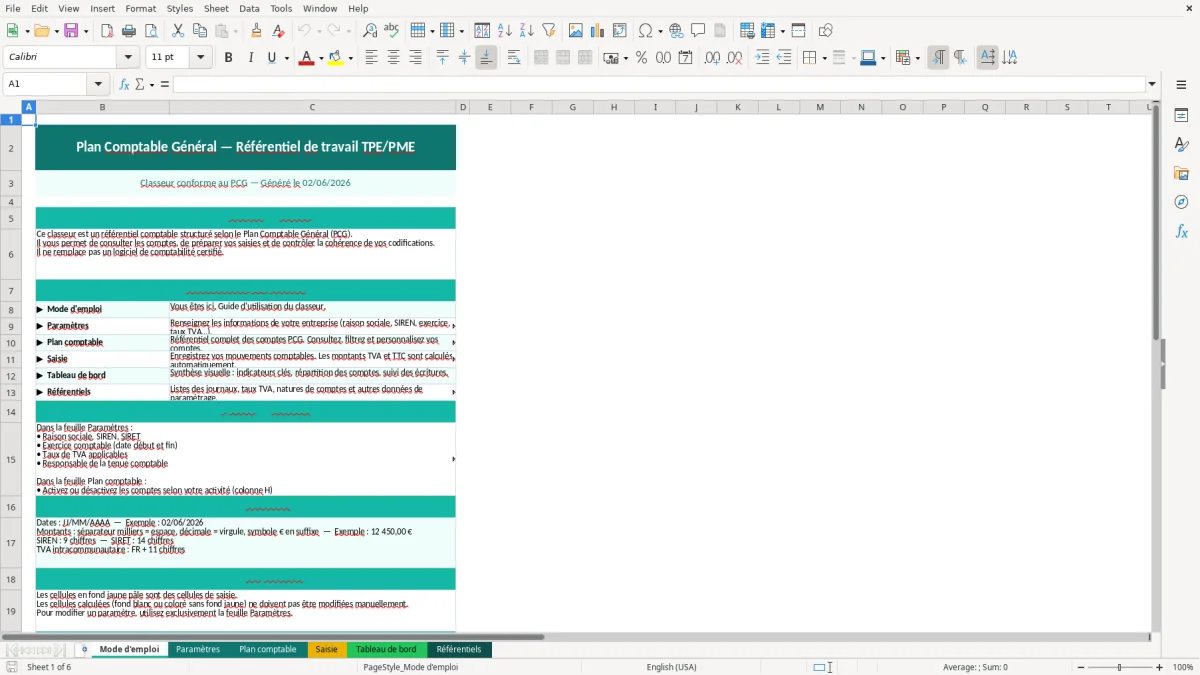Screen dimensions: 1200x675
Task: Switch to Paramètres sheet tab
Action: [x=198, y=650]
